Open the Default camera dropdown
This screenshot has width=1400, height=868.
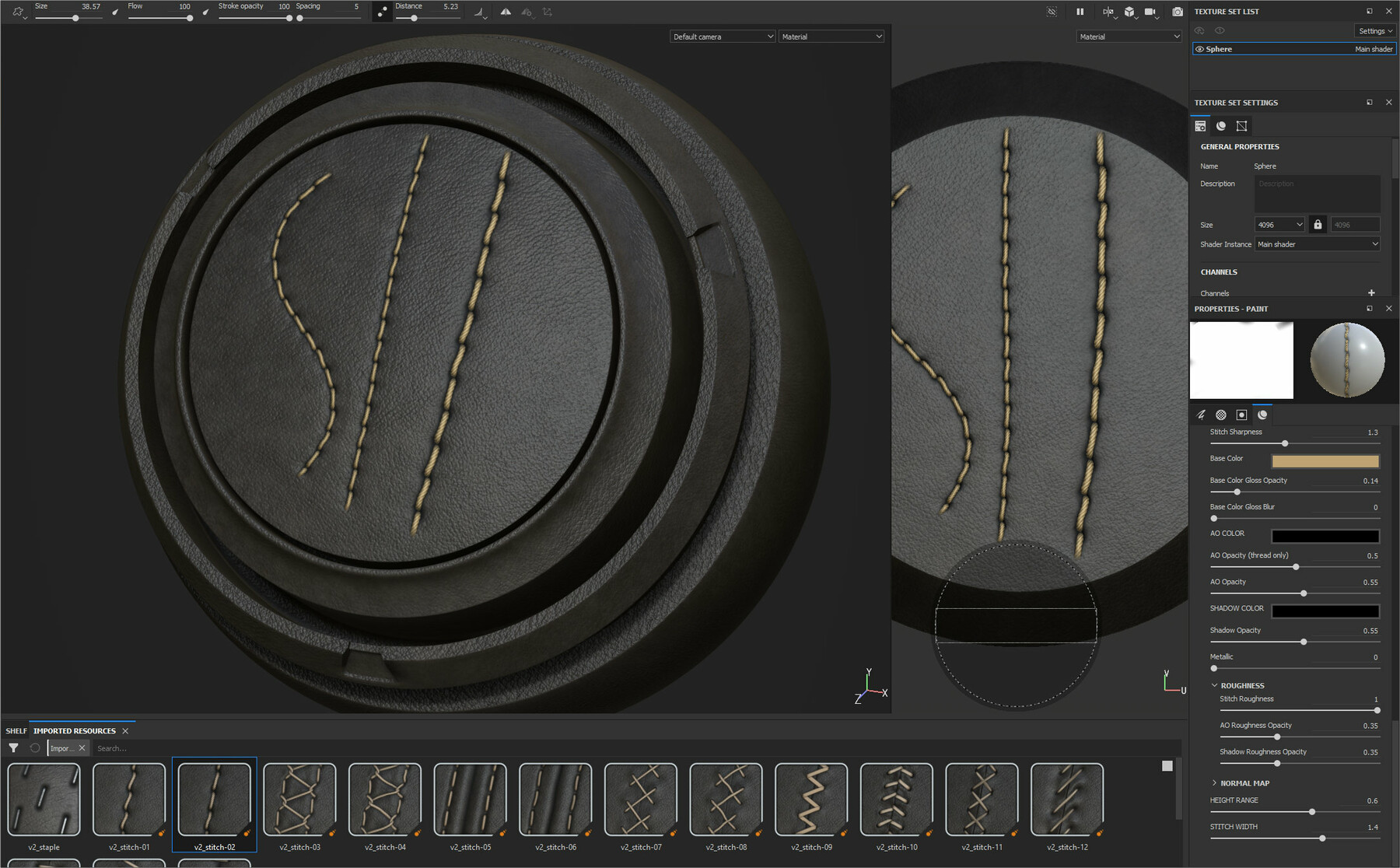(722, 37)
